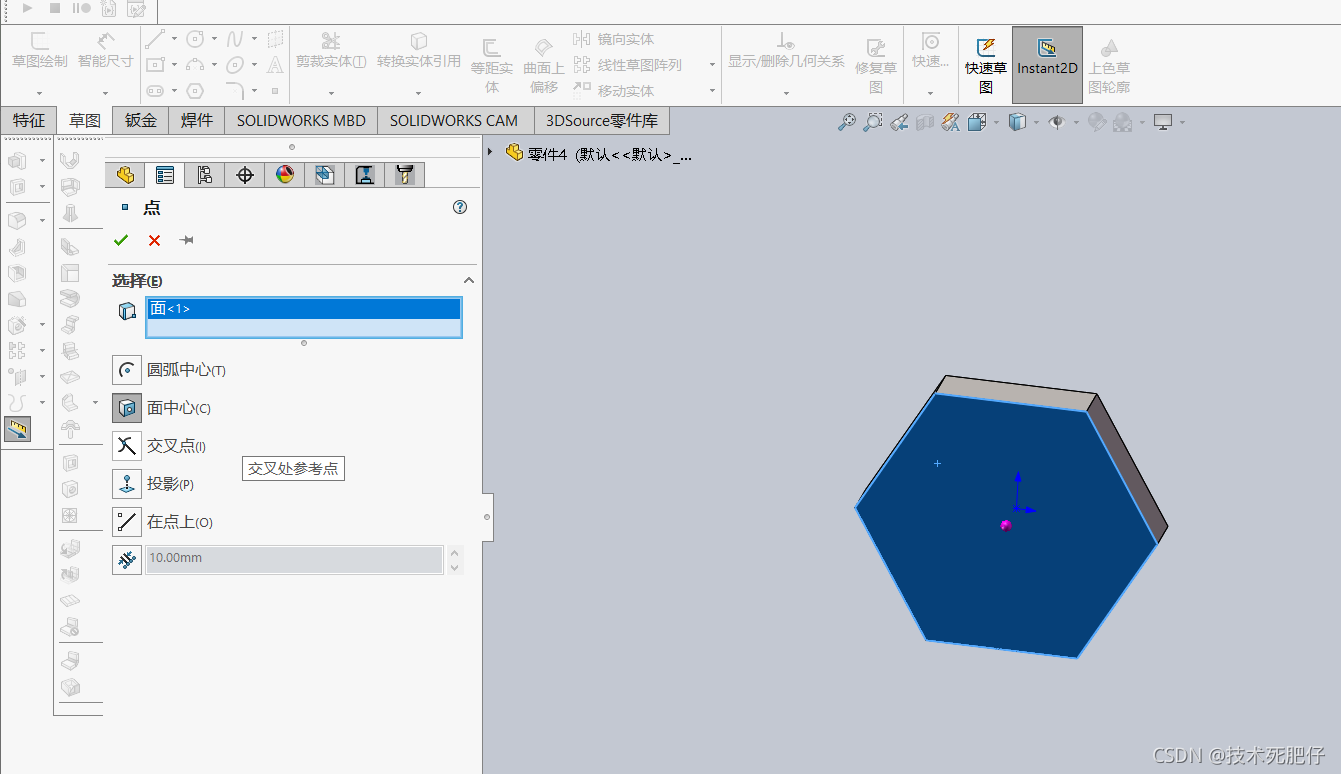
Task: Click the 等距实体 offset entities button
Action: pyautogui.click(x=491, y=66)
